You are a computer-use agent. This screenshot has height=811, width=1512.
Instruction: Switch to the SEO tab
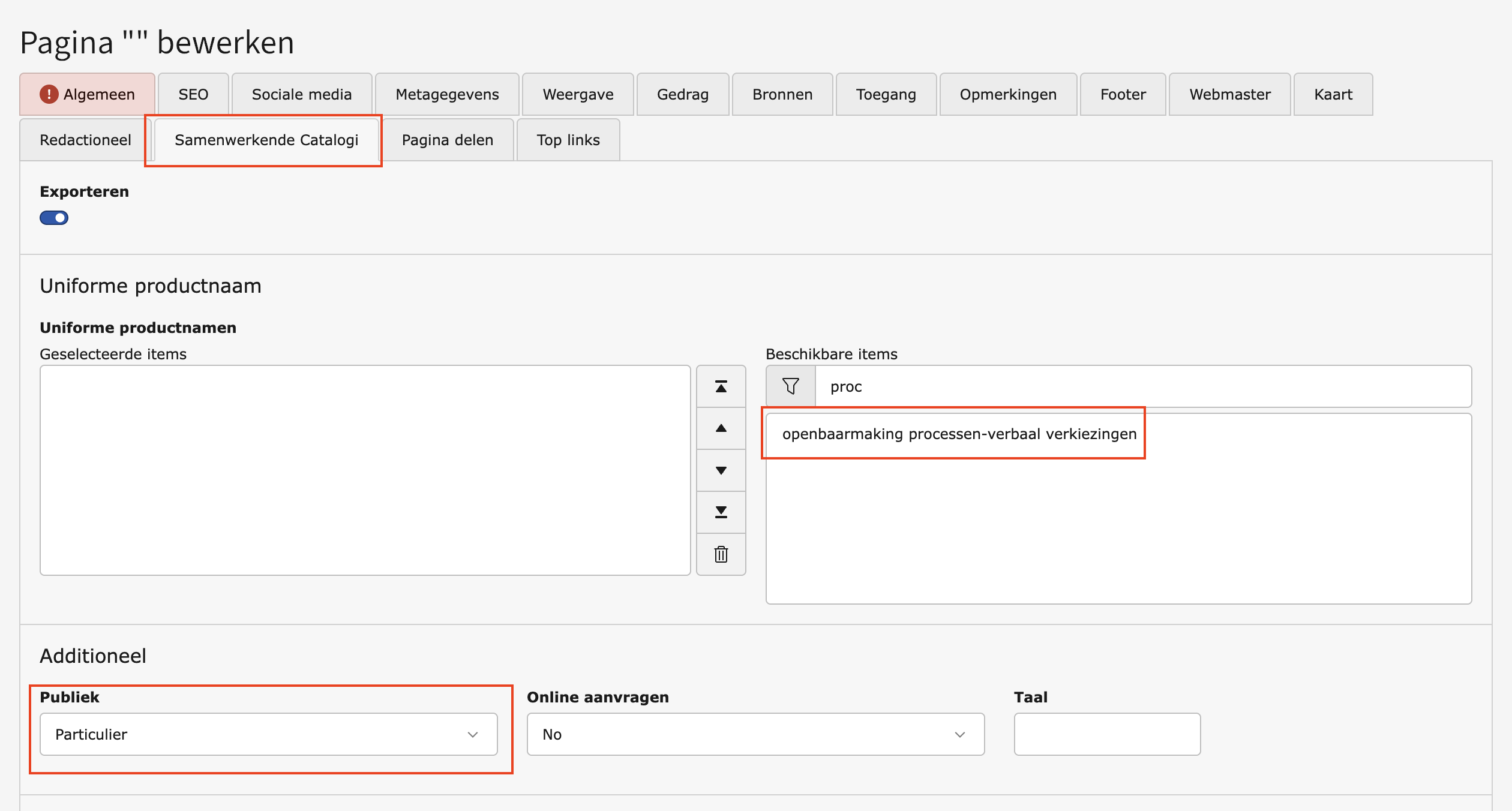[193, 94]
